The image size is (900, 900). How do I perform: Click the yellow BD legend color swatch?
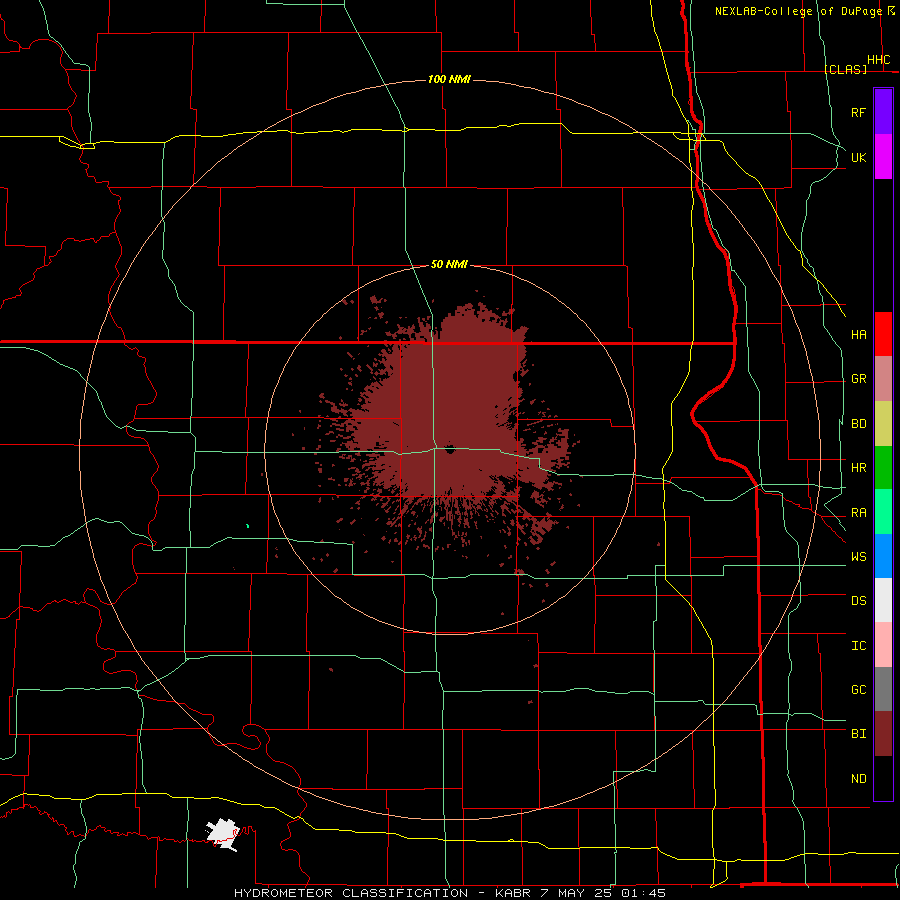coord(883,424)
